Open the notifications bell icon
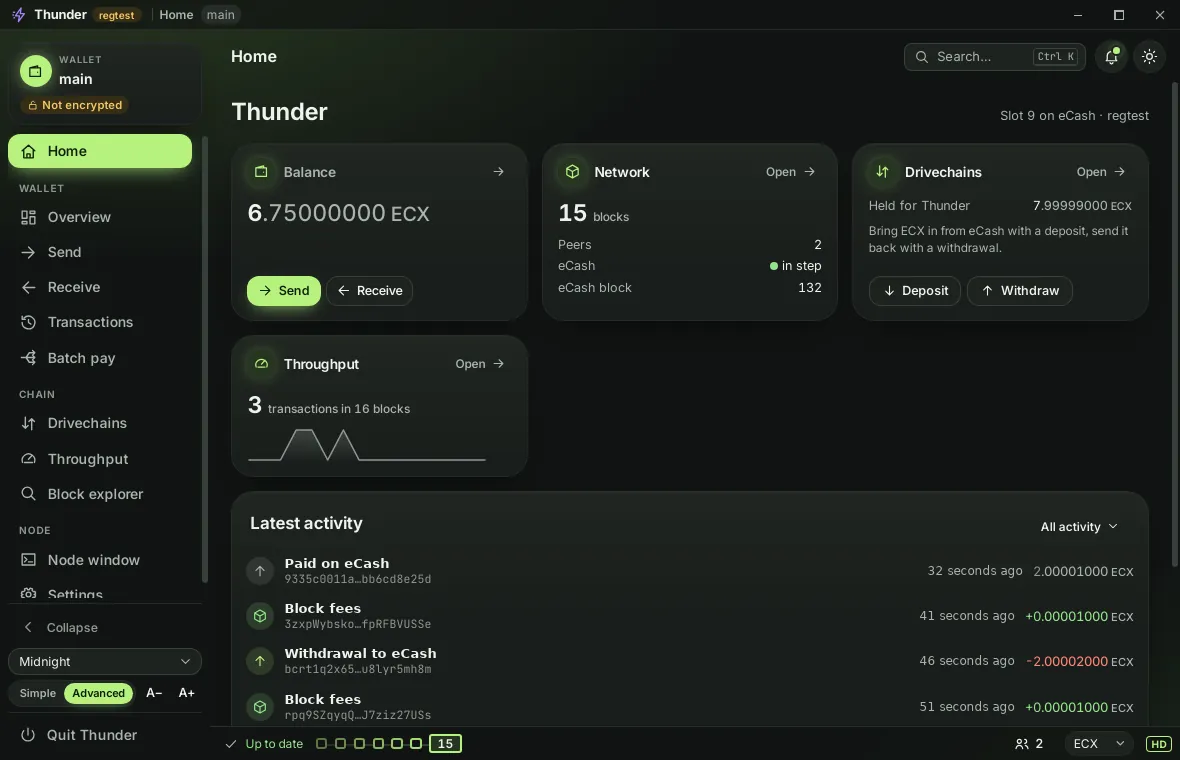The width and height of the screenshot is (1180, 760). pos(1112,56)
